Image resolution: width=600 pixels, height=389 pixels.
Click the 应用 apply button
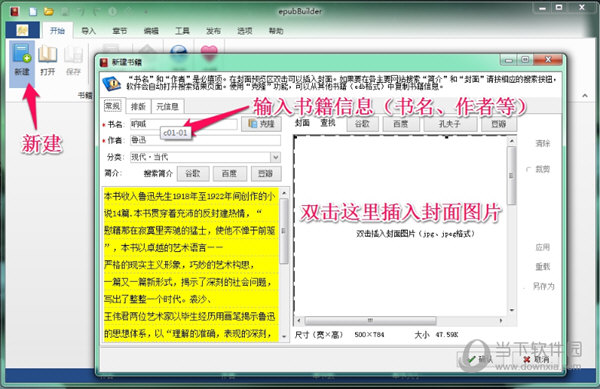tap(543, 247)
